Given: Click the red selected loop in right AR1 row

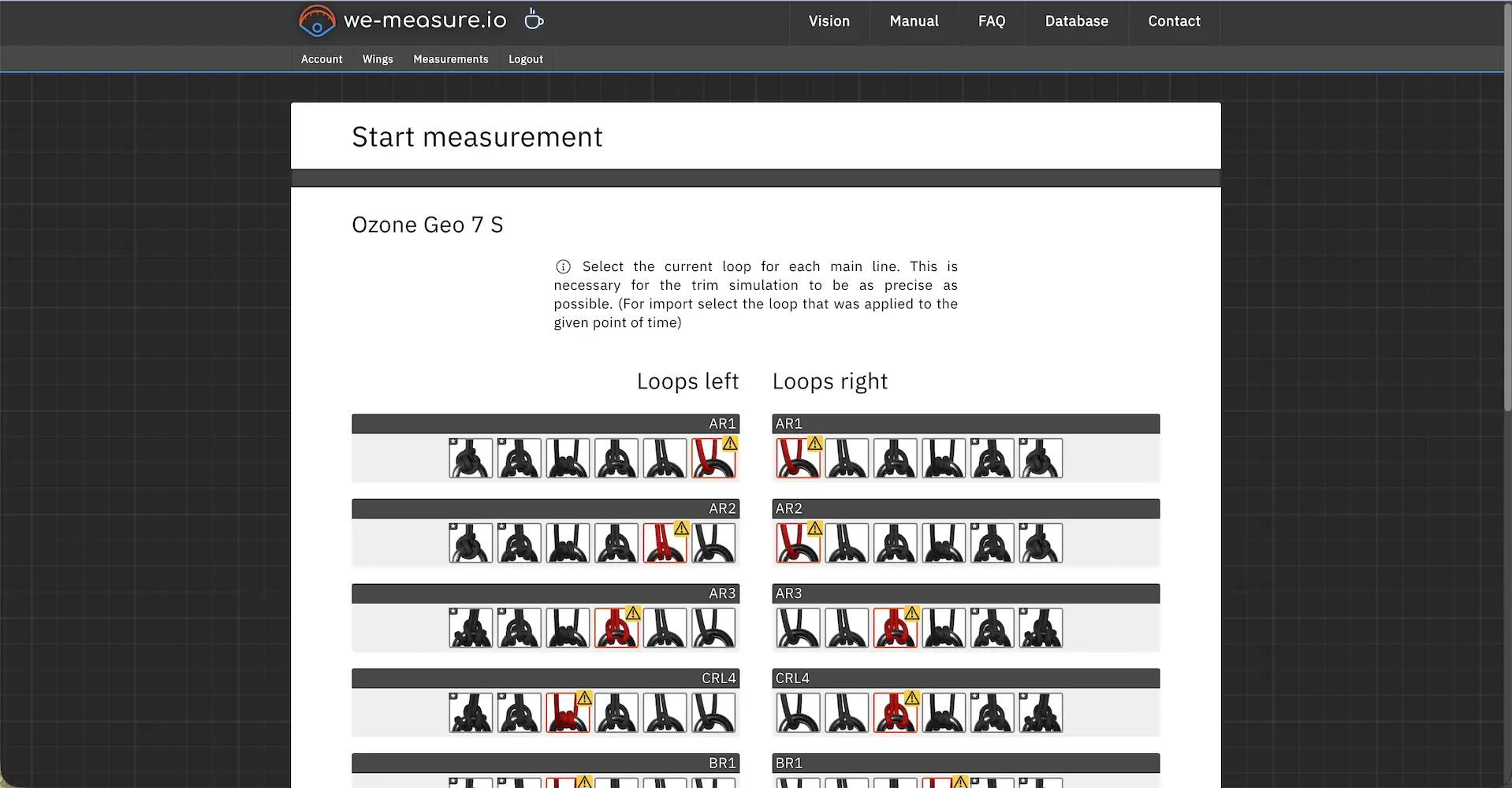Looking at the screenshot, I should pyautogui.click(x=798, y=459).
